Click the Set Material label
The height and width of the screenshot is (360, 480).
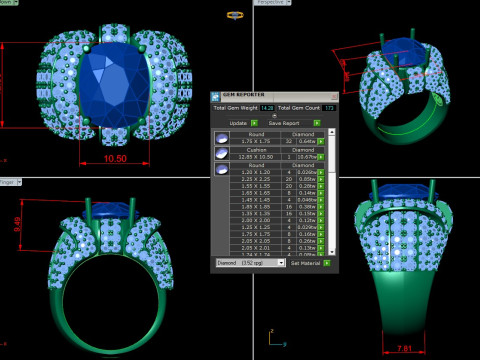coord(305,263)
